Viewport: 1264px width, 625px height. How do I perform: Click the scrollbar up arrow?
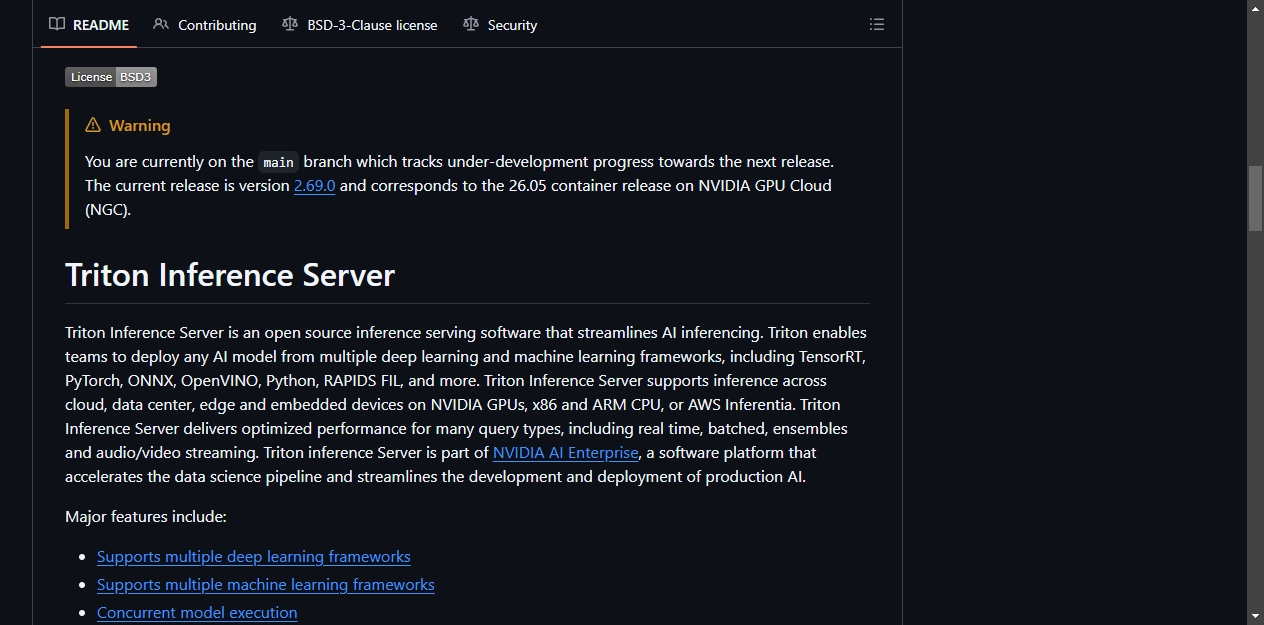tap(1255, 8)
